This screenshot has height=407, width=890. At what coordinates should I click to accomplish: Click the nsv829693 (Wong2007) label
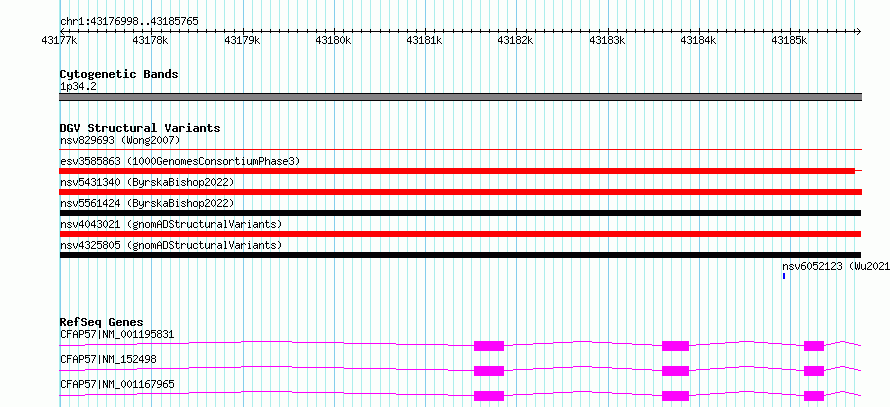(x=120, y=140)
